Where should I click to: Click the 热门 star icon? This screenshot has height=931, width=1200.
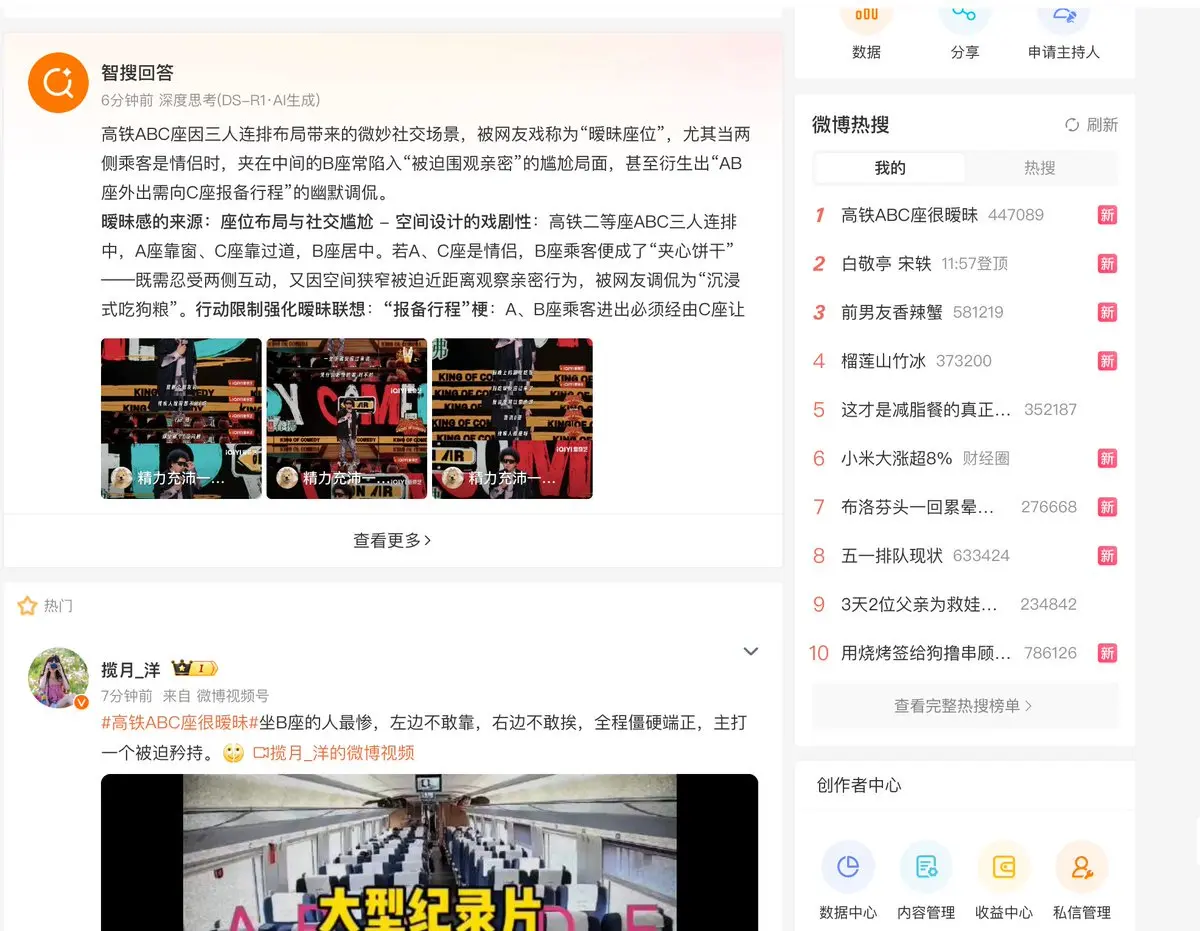pos(27,606)
